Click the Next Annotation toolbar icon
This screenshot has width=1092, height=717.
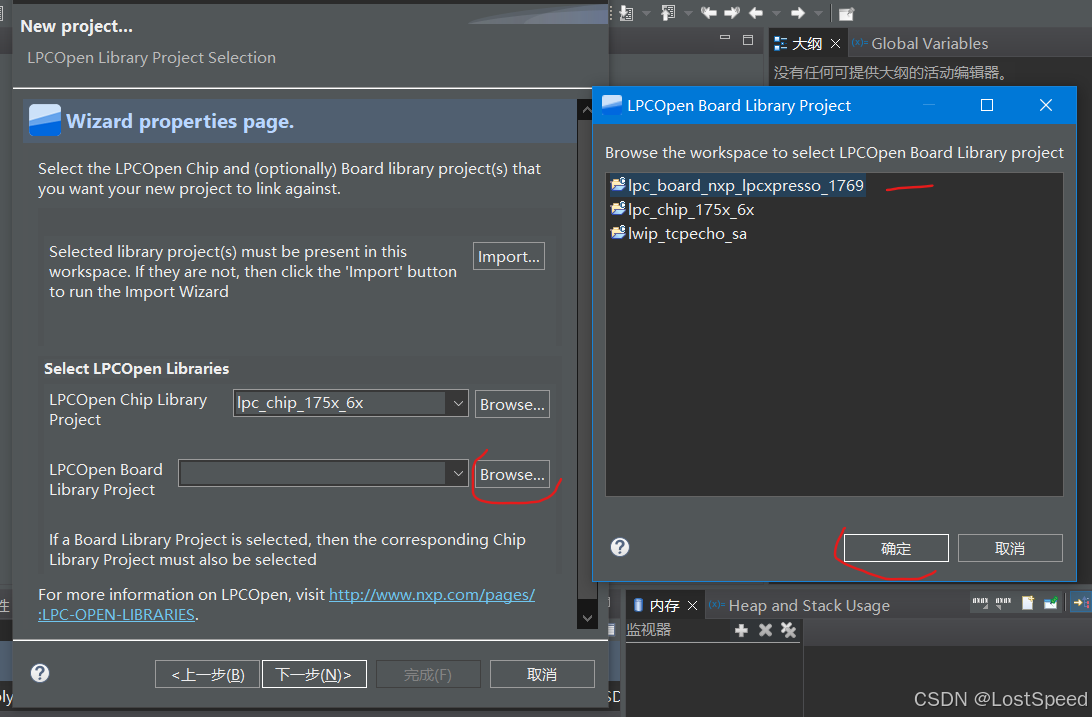tap(626, 13)
